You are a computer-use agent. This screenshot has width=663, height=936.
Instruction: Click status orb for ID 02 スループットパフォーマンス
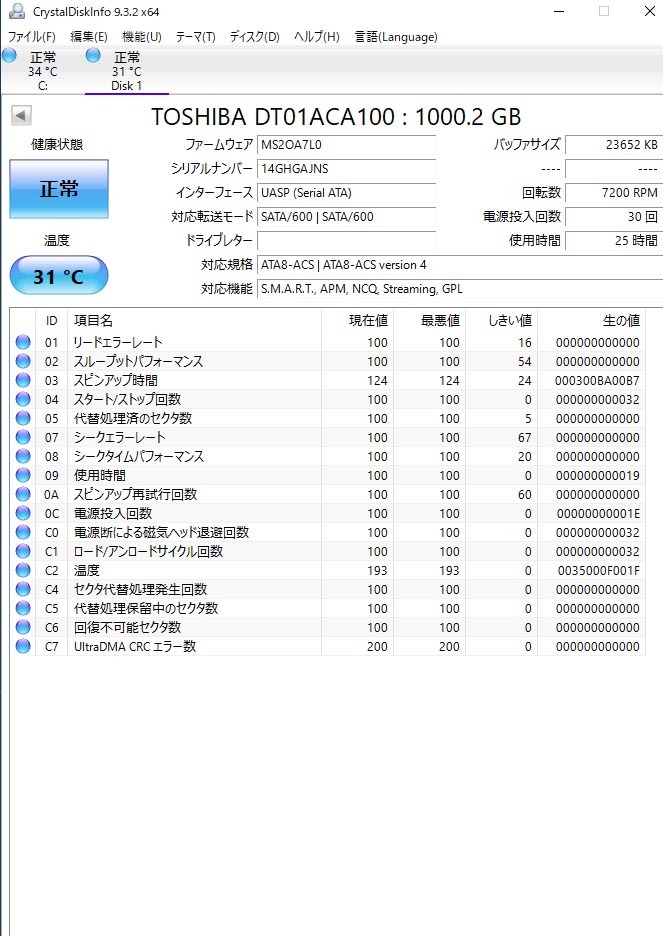point(23,361)
